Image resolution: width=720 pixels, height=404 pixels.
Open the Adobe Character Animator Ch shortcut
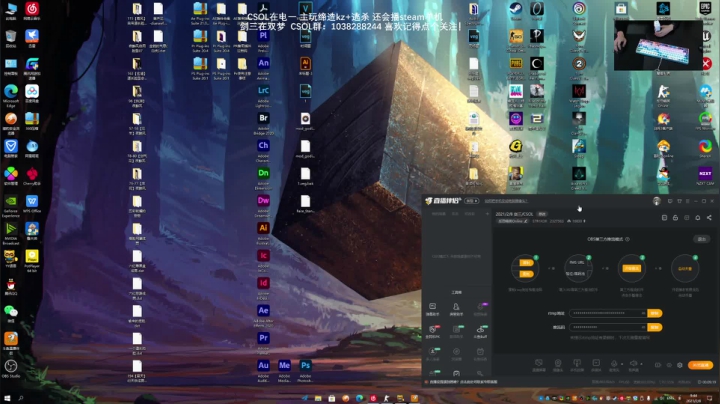(263, 150)
